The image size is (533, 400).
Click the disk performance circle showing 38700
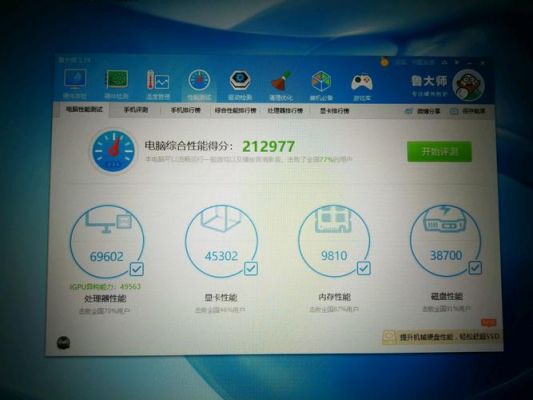446,240
